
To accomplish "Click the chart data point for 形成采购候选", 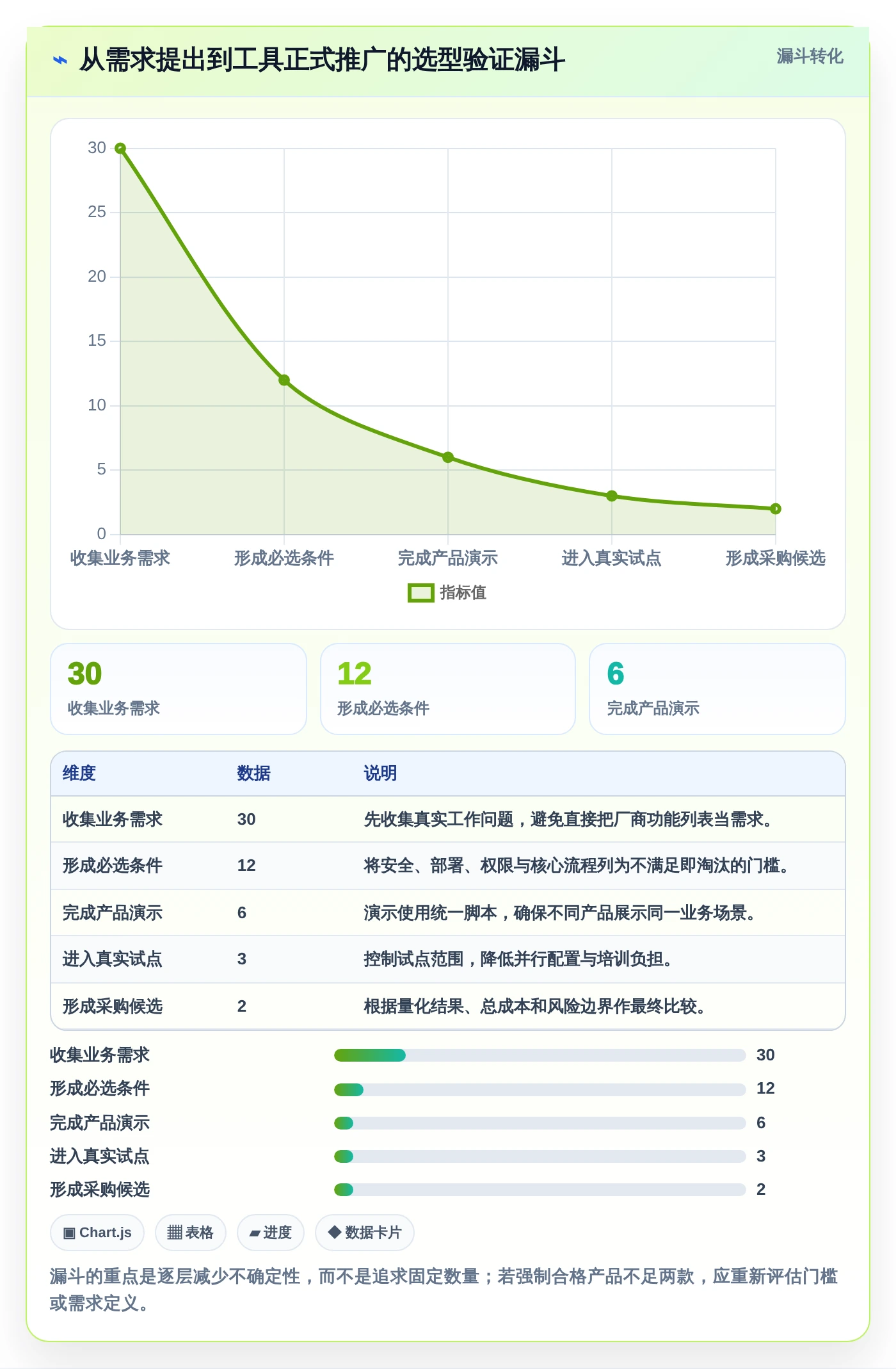I will (776, 509).
